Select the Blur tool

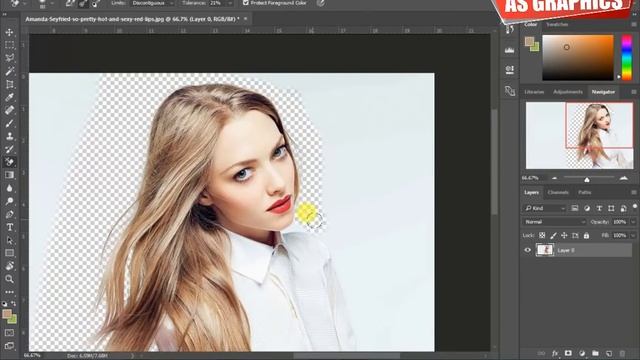[x=9, y=188]
